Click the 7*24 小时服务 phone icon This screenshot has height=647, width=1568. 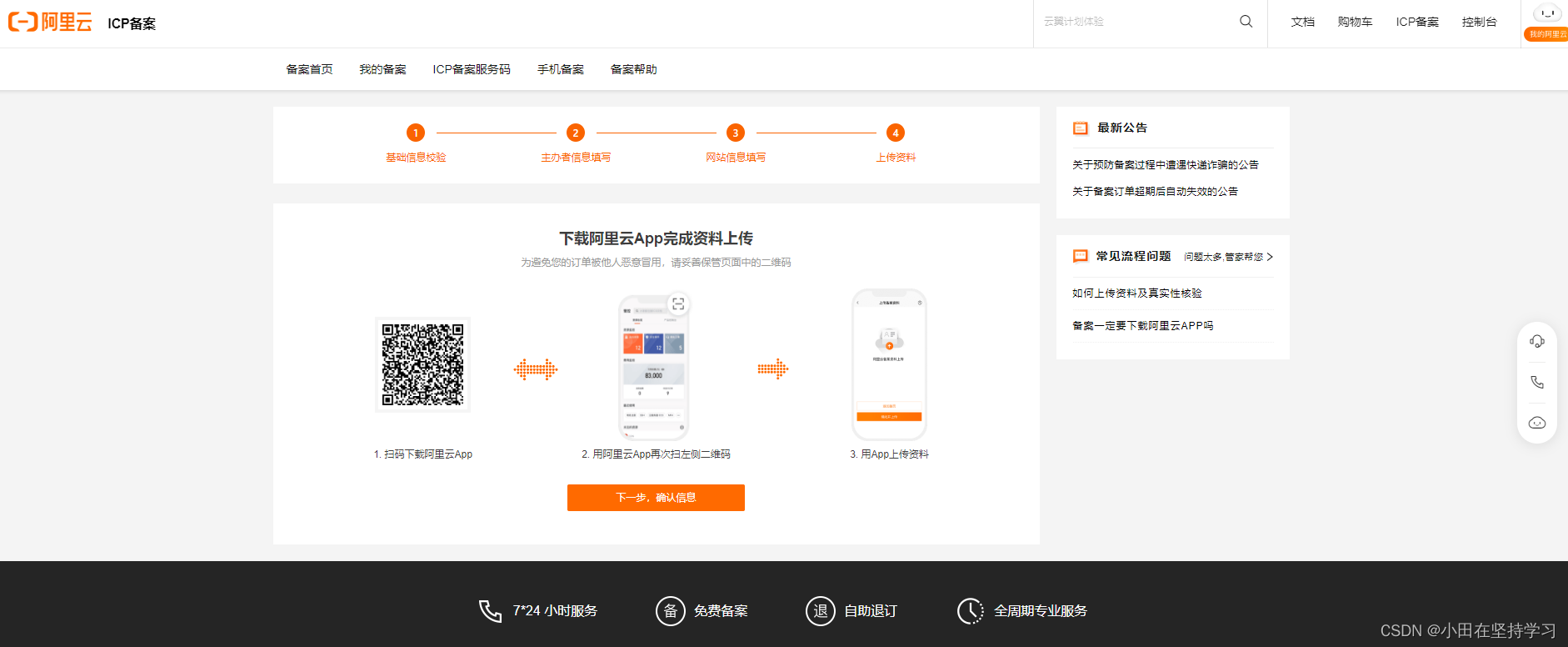click(x=490, y=611)
